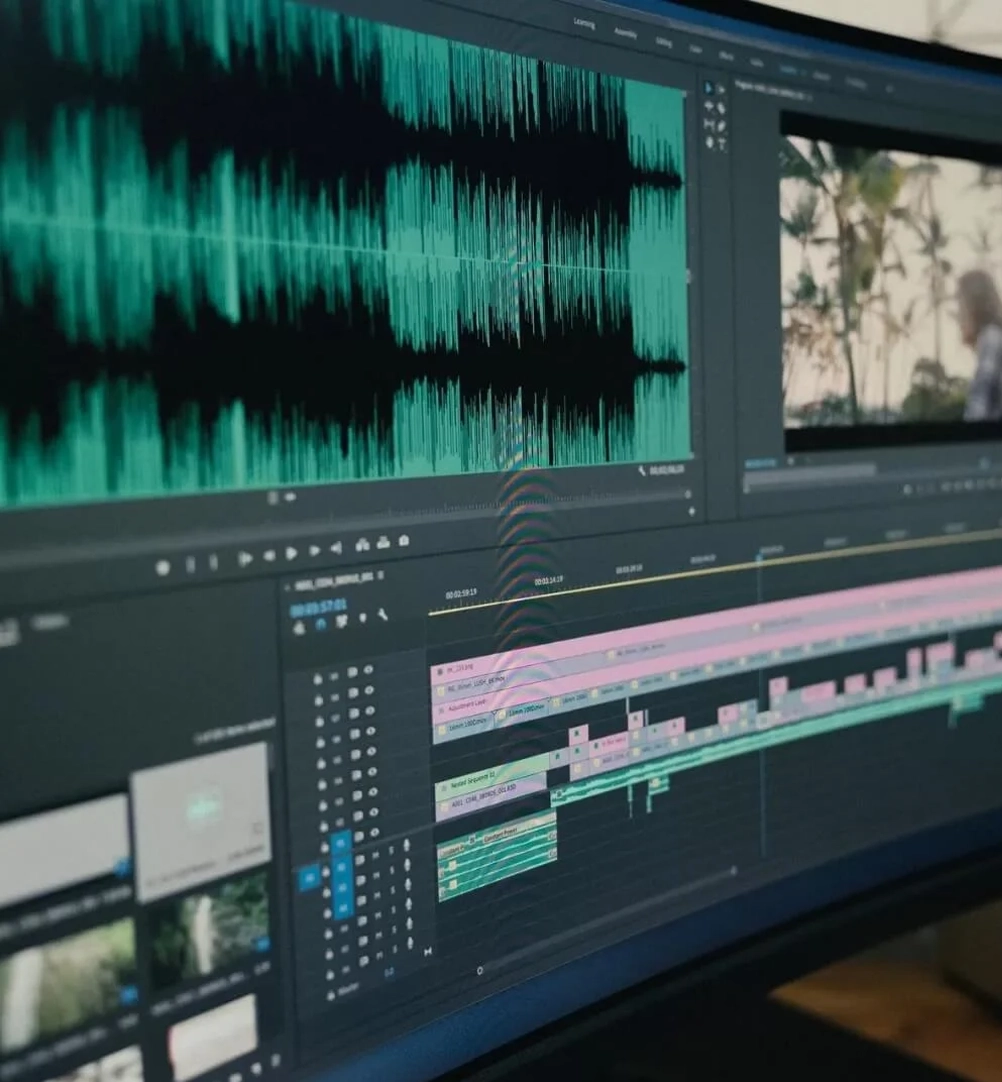Enable voice-over record microphone on first audio track
Image resolution: width=1002 pixels, height=1082 pixels.
[406, 845]
